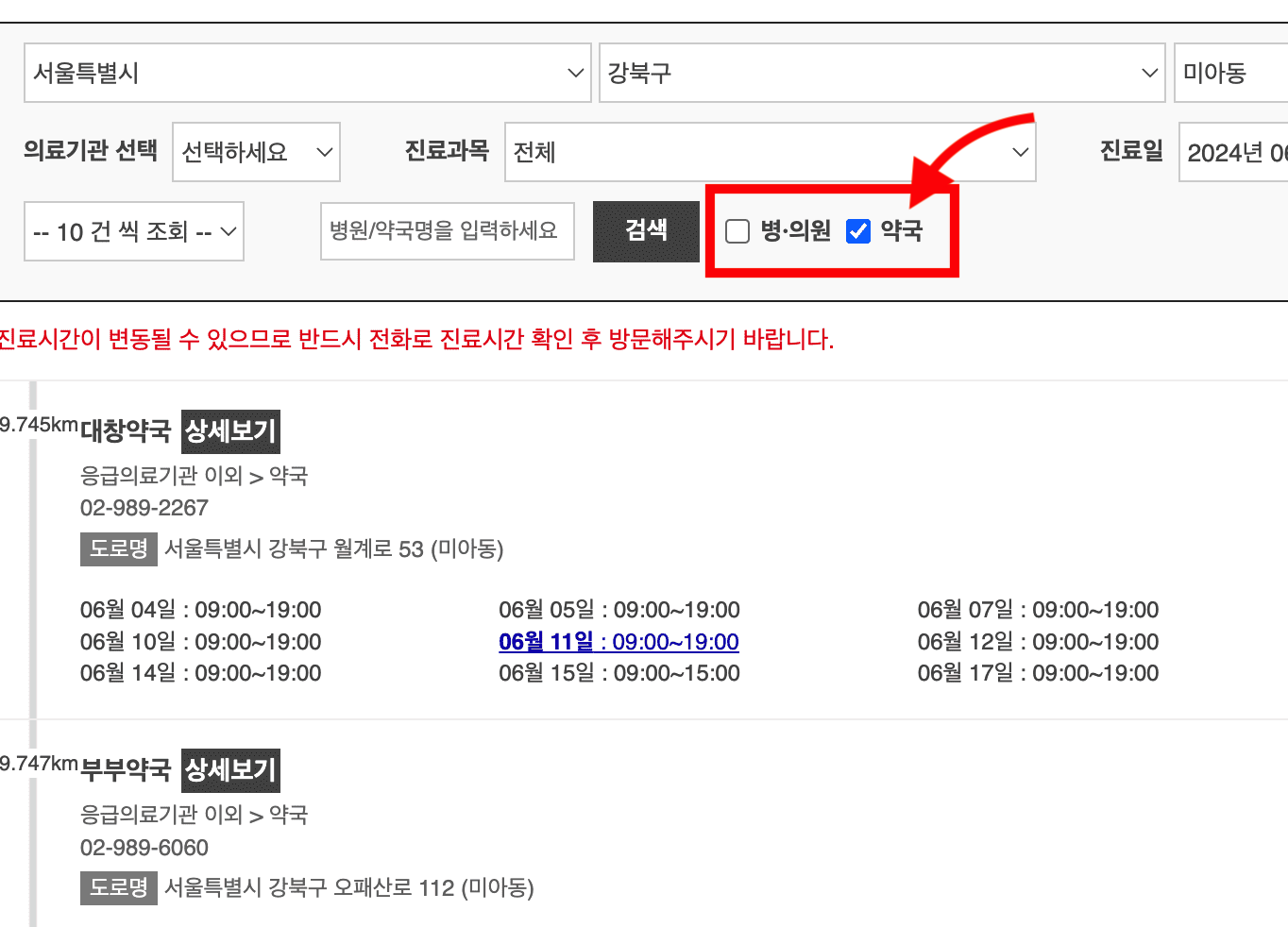Click the 9.745km distance label
The image size is (1288, 927).
click(x=38, y=425)
